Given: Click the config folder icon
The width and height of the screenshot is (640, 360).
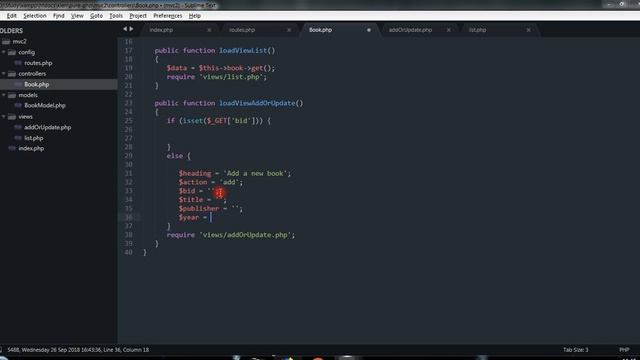Looking at the screenshot, I should pyautogui.click(x=12, y=52).
